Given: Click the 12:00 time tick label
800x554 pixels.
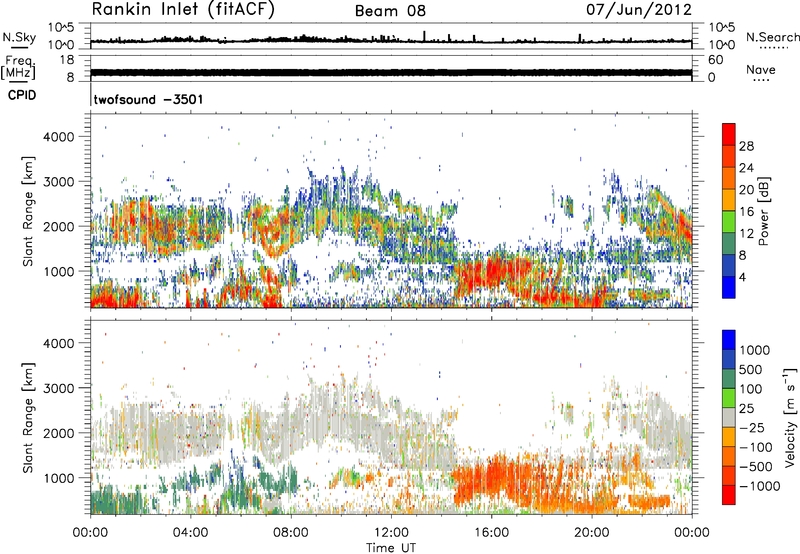Looking at the screenshot, I should 391,532.
